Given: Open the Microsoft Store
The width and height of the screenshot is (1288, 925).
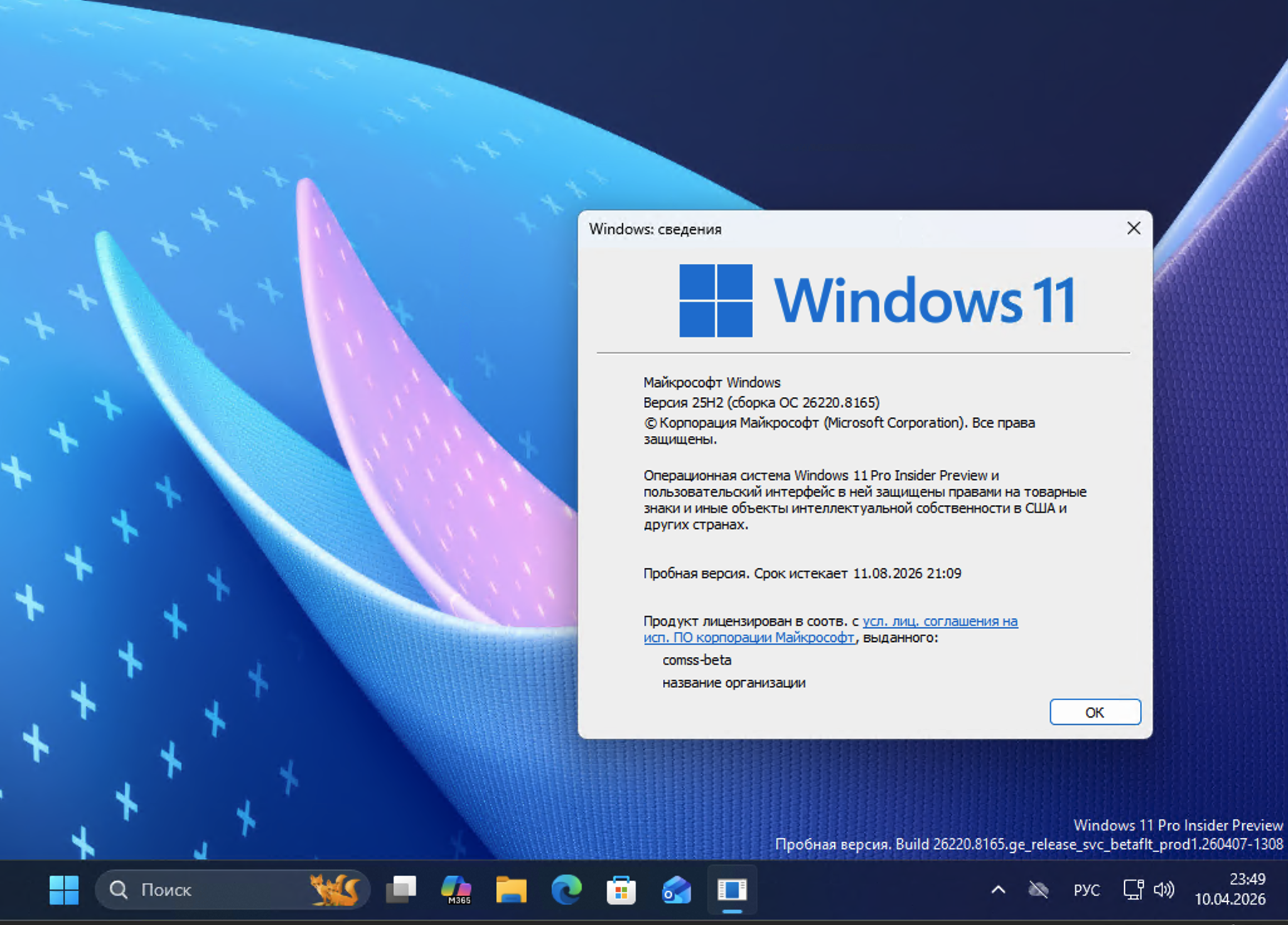Looking at the screenshot, I should tap(622, 889).
